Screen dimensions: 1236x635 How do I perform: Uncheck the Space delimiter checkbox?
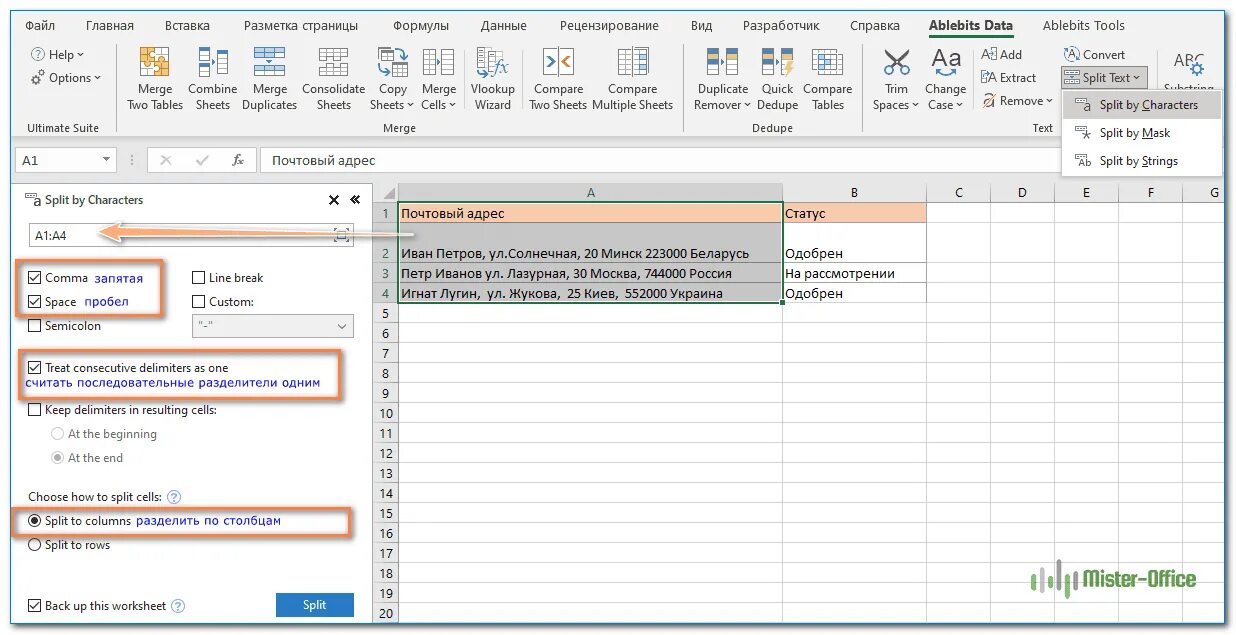(x=36, y=302)
